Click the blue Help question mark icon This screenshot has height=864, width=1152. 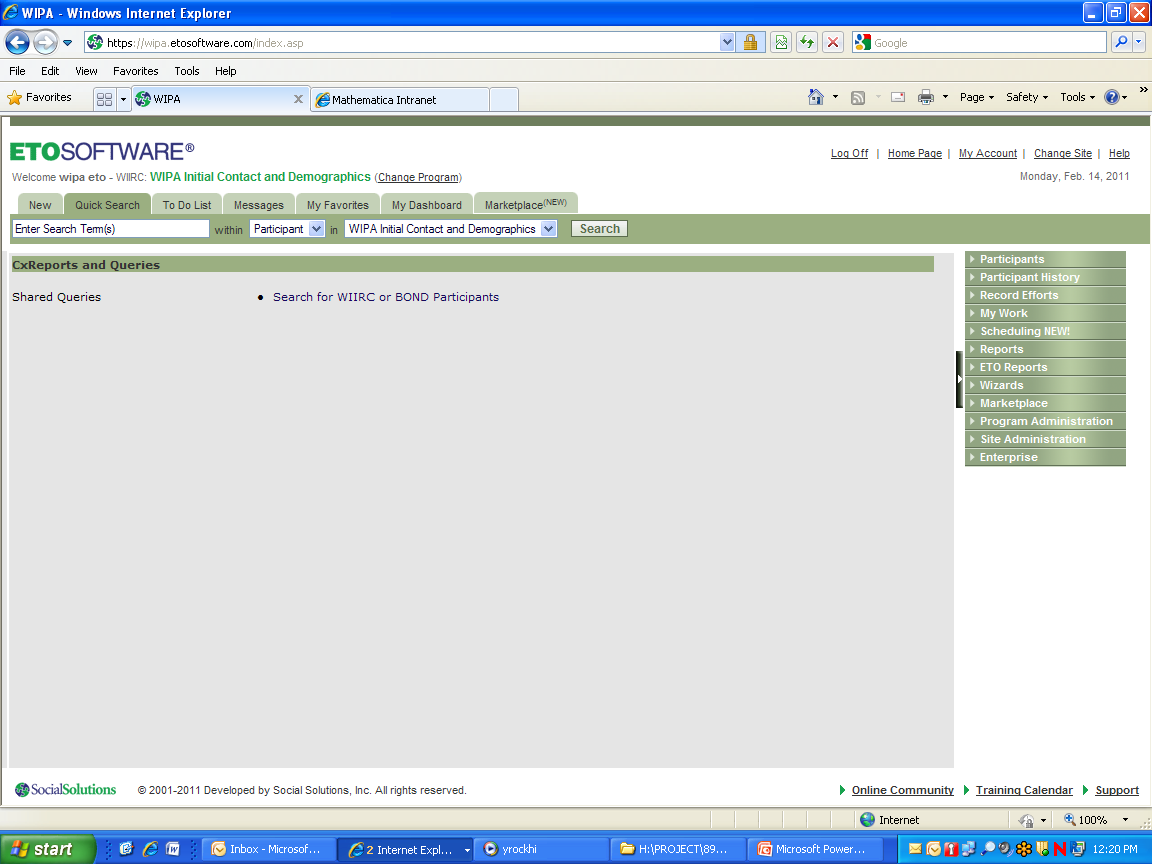coord(1112,97)
